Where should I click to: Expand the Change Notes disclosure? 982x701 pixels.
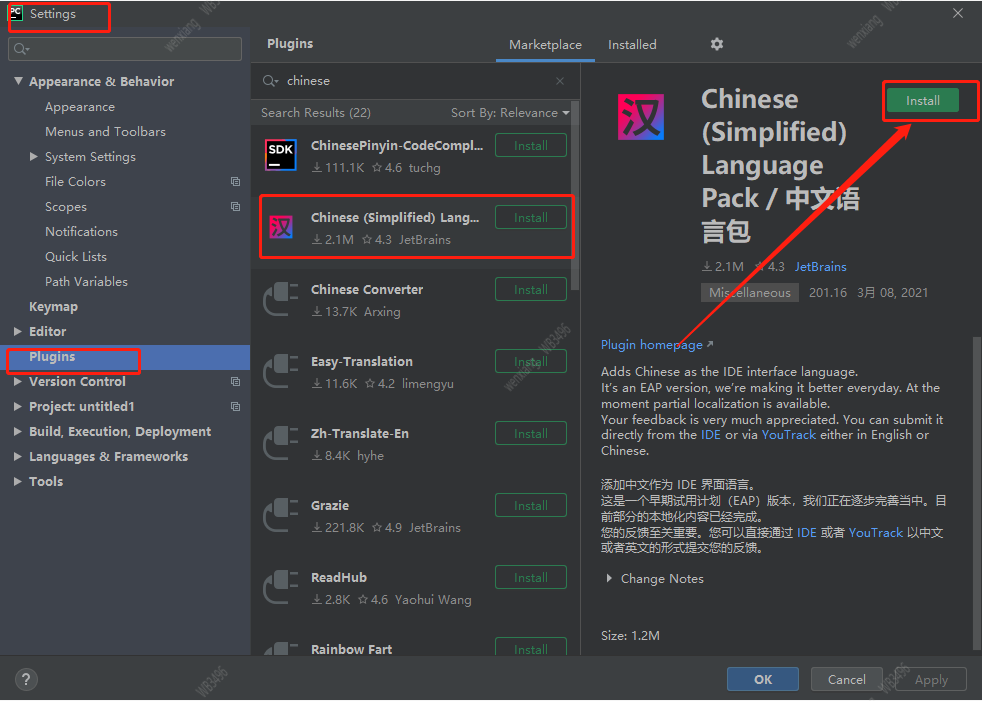pyautogui.click(x=609, y=578)
